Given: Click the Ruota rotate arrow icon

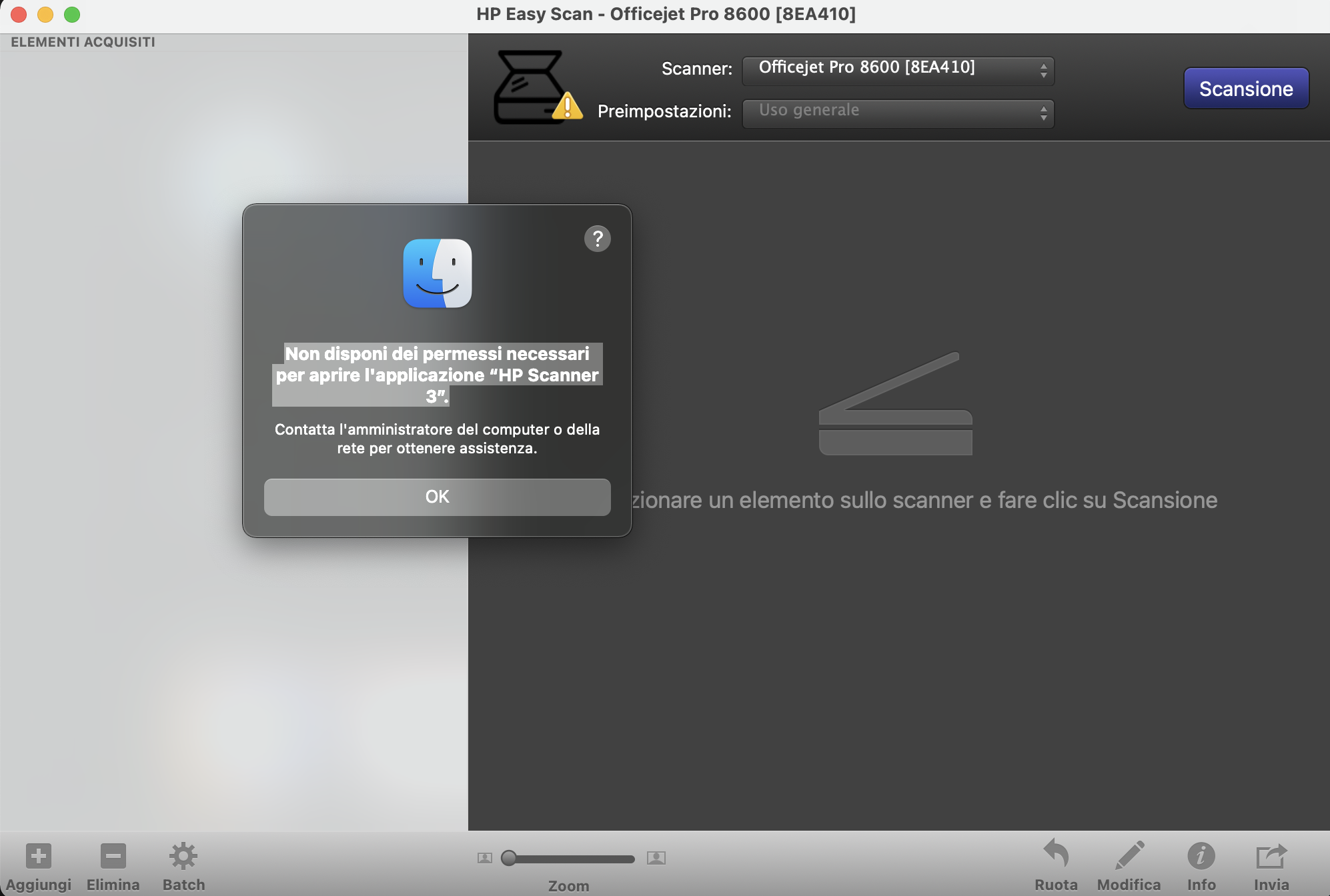Looking at the screenshot, I should [x=1056, y=854].
